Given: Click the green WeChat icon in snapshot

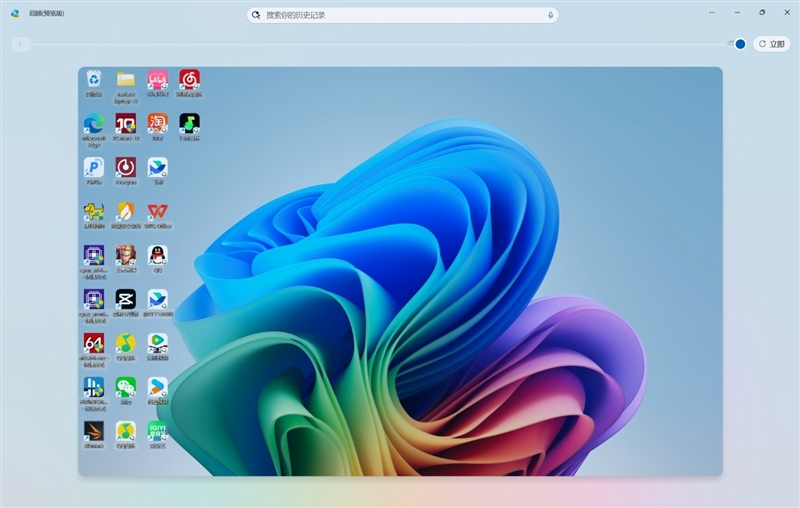Looking at the screenshot, I should click(126, 388).
